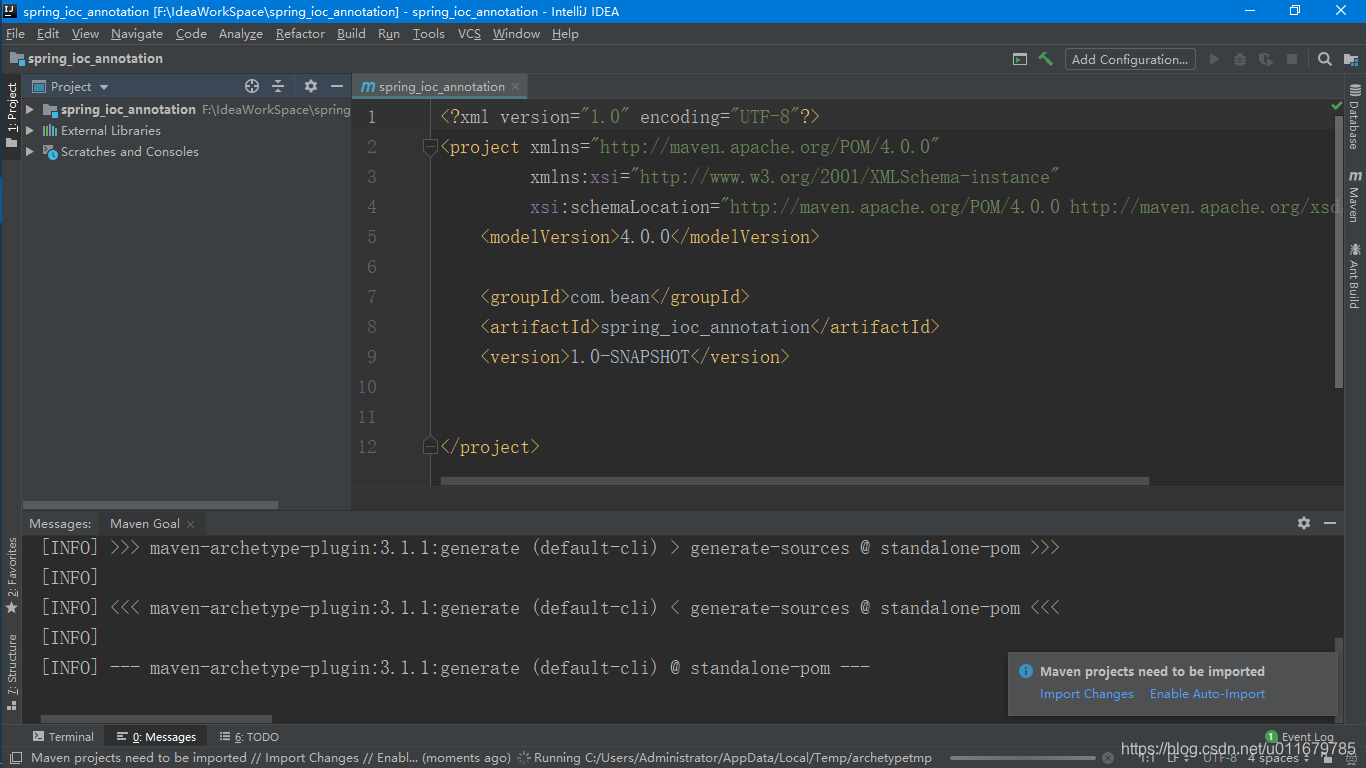
Task: Click the Stop square icon
Action: (1292, 59)
